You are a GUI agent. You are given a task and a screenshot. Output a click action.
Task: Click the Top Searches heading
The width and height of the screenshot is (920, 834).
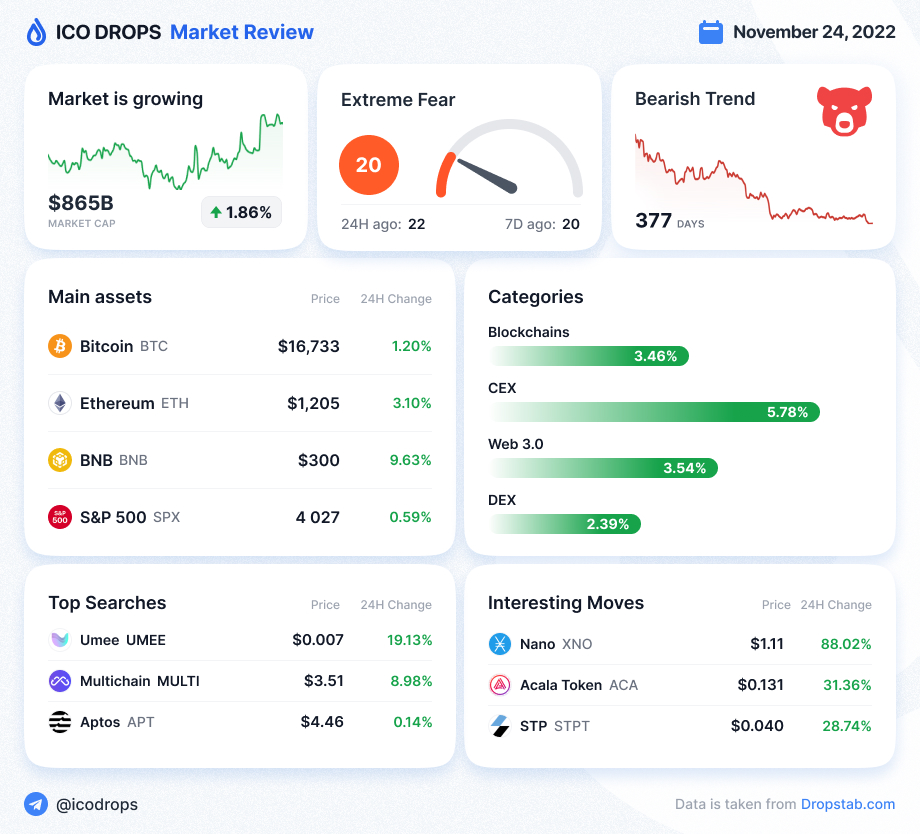[x=107, y=603]
